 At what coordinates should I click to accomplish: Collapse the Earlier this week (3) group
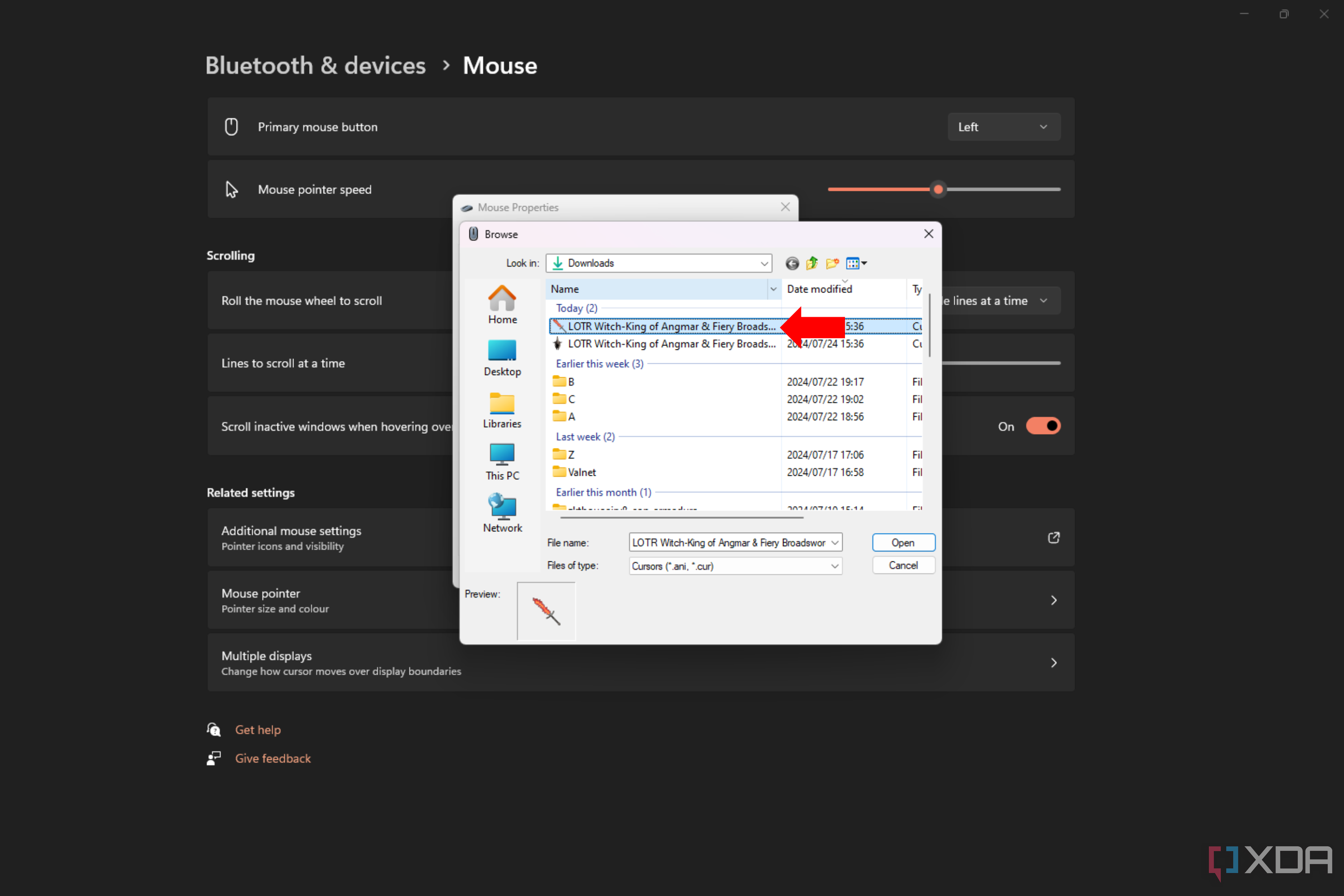[x=599, y=363]
